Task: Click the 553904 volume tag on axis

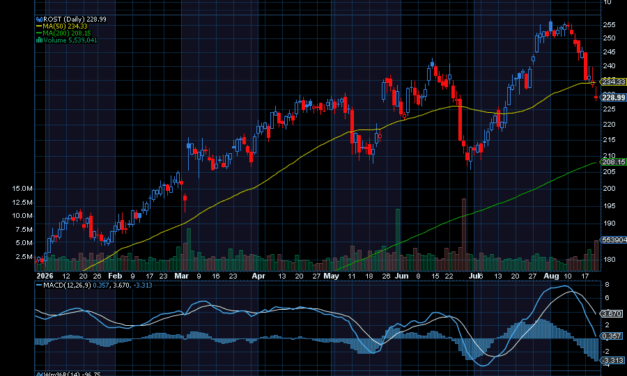Action: pos(614,240)
